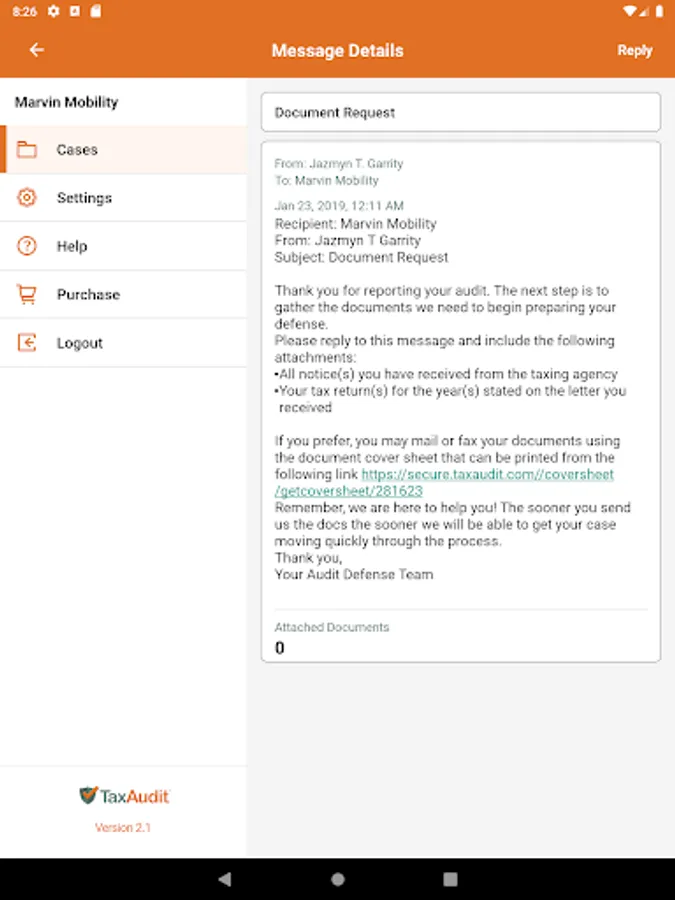Select Help in the sidebar
Viewport: 675px width, 900px height.
[123, 246]
